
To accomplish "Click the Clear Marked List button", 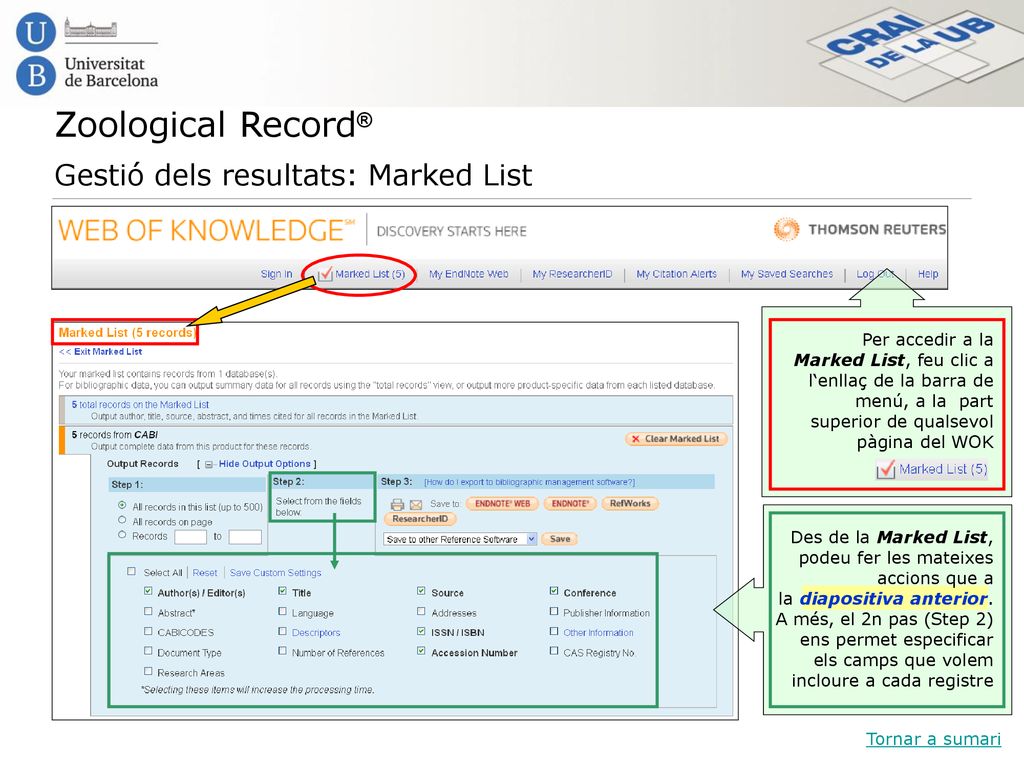I will point(676,439).
